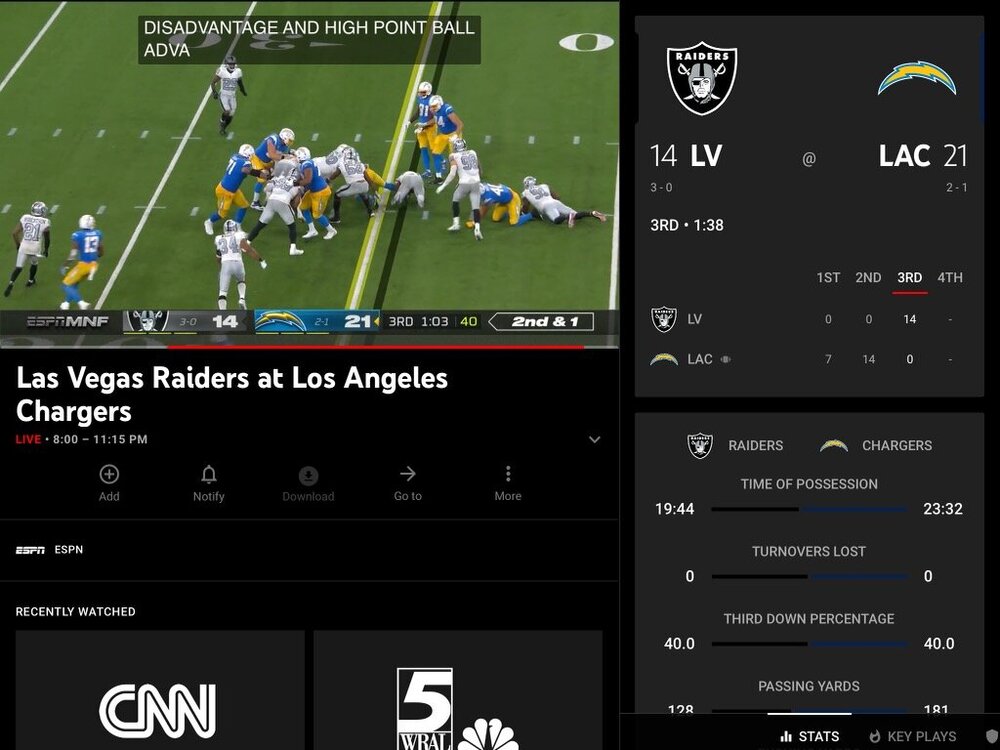This screenshot has height=750, width=1000.
Task: Expand program details with the chevron arrow
Action: [x=594, y=440]
